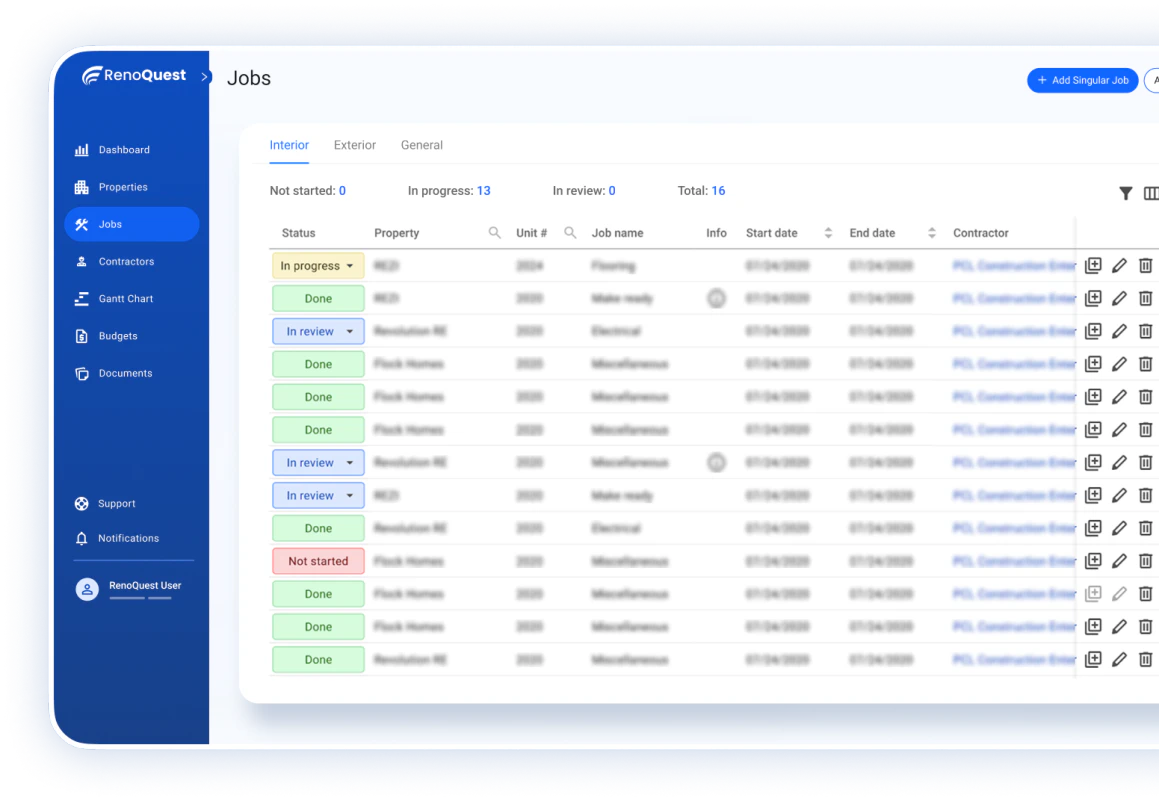The image size is (1159, 798).
Task: Click the 'Not started: 0' counter
Action: tap(307, 191)
